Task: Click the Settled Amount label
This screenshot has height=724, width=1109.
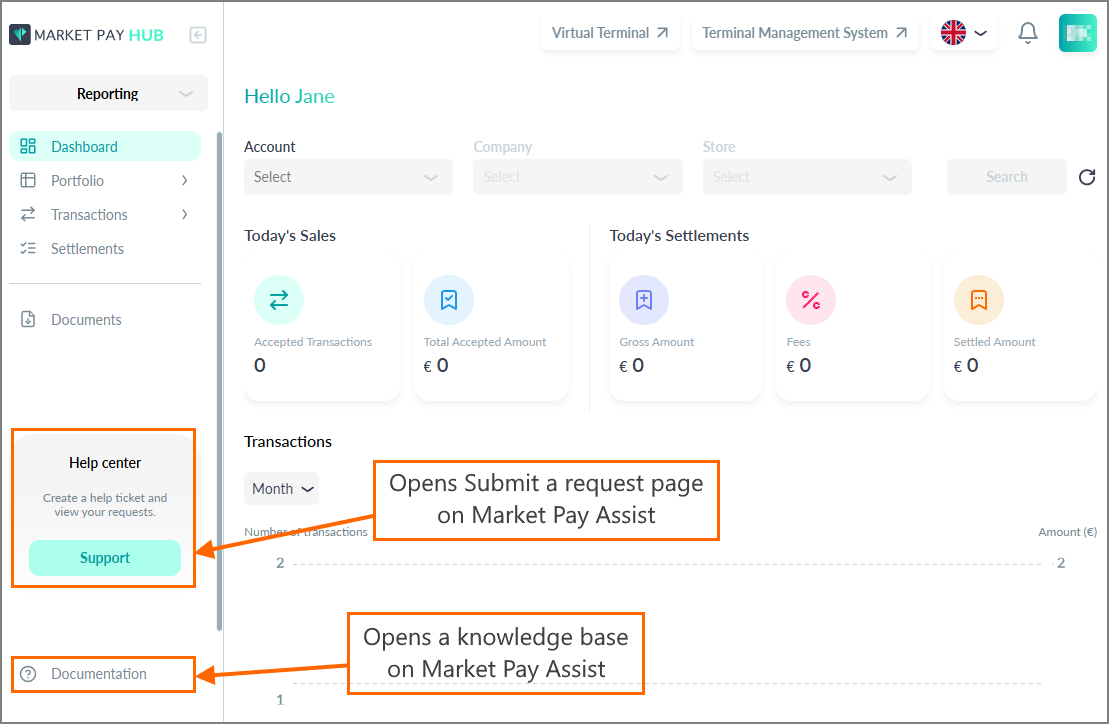Action: point(994,341)
